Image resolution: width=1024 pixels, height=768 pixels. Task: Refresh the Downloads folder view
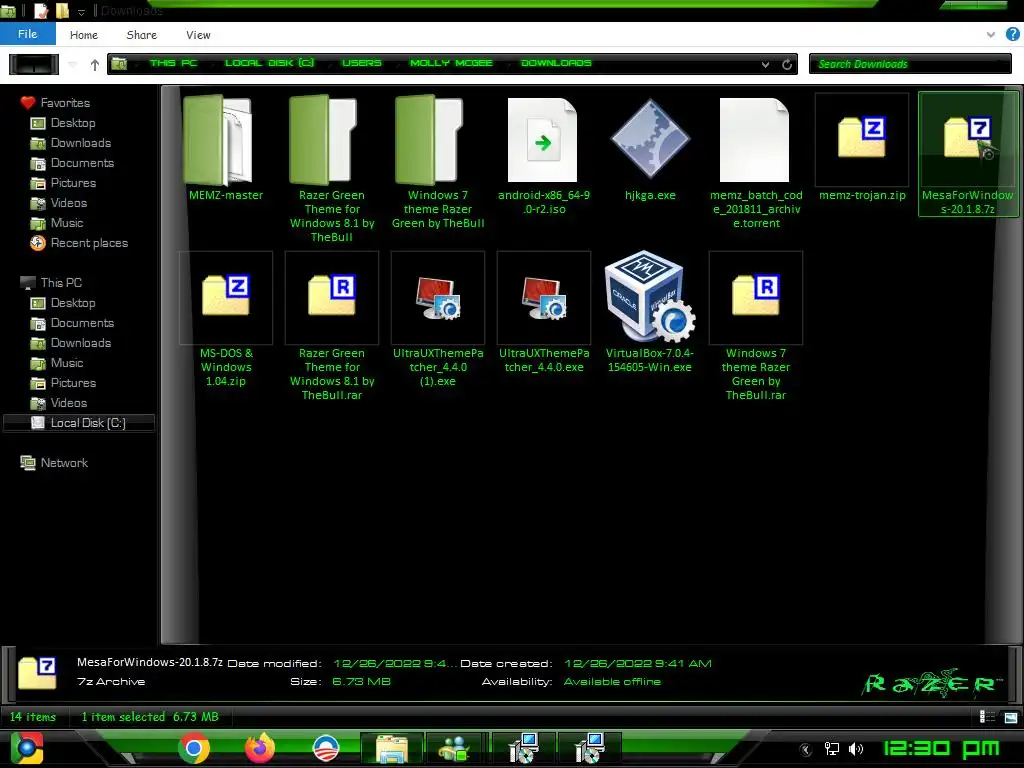point(787,64)
